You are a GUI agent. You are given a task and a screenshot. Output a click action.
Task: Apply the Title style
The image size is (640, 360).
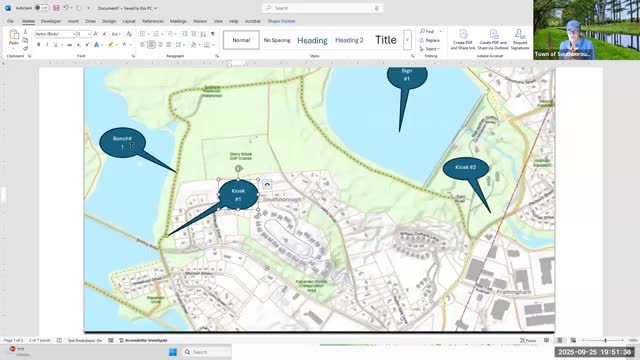[386, 40]
